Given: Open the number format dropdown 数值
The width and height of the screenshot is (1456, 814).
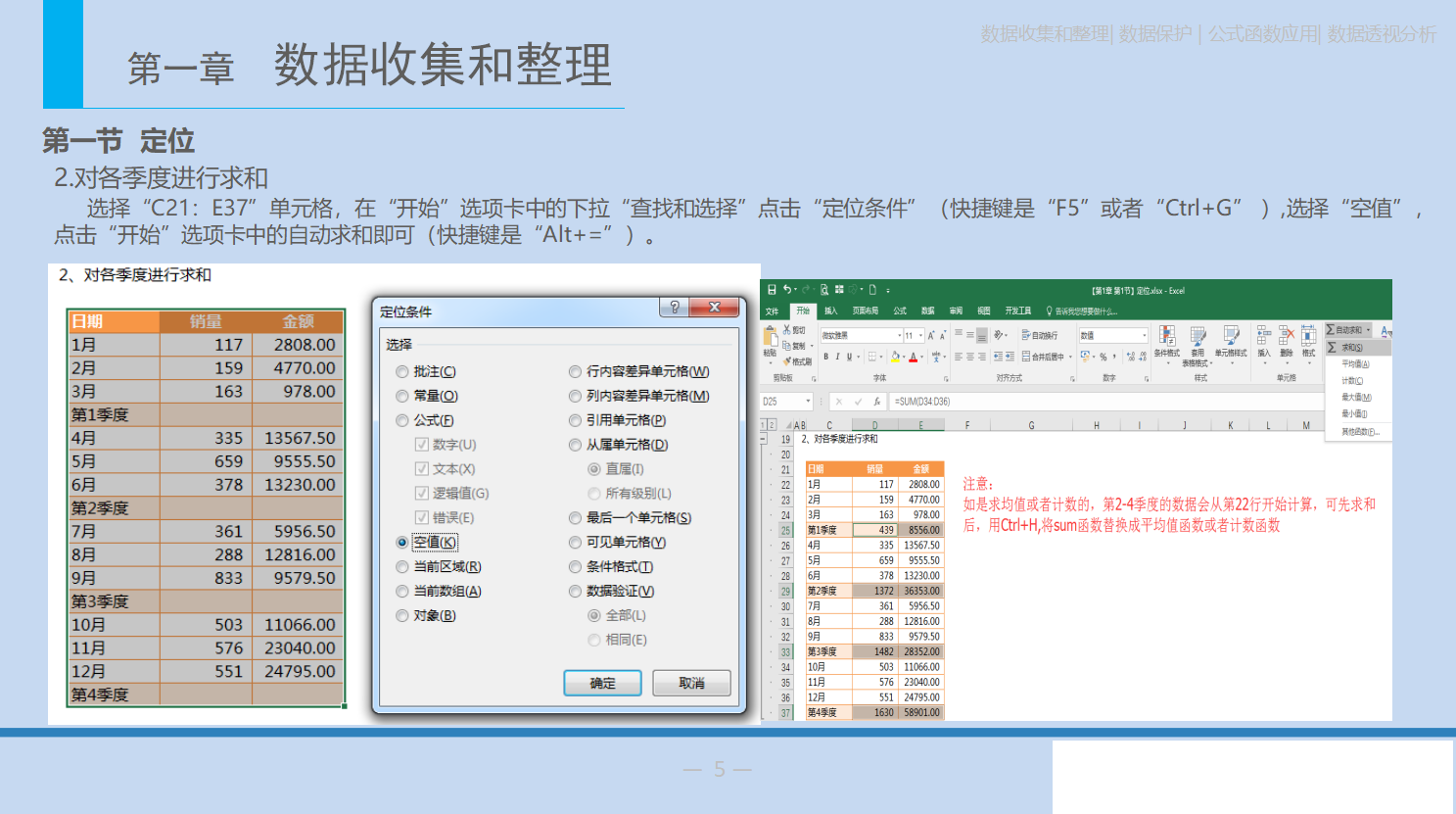Looking at the screenshot, I should (1145, 335).
